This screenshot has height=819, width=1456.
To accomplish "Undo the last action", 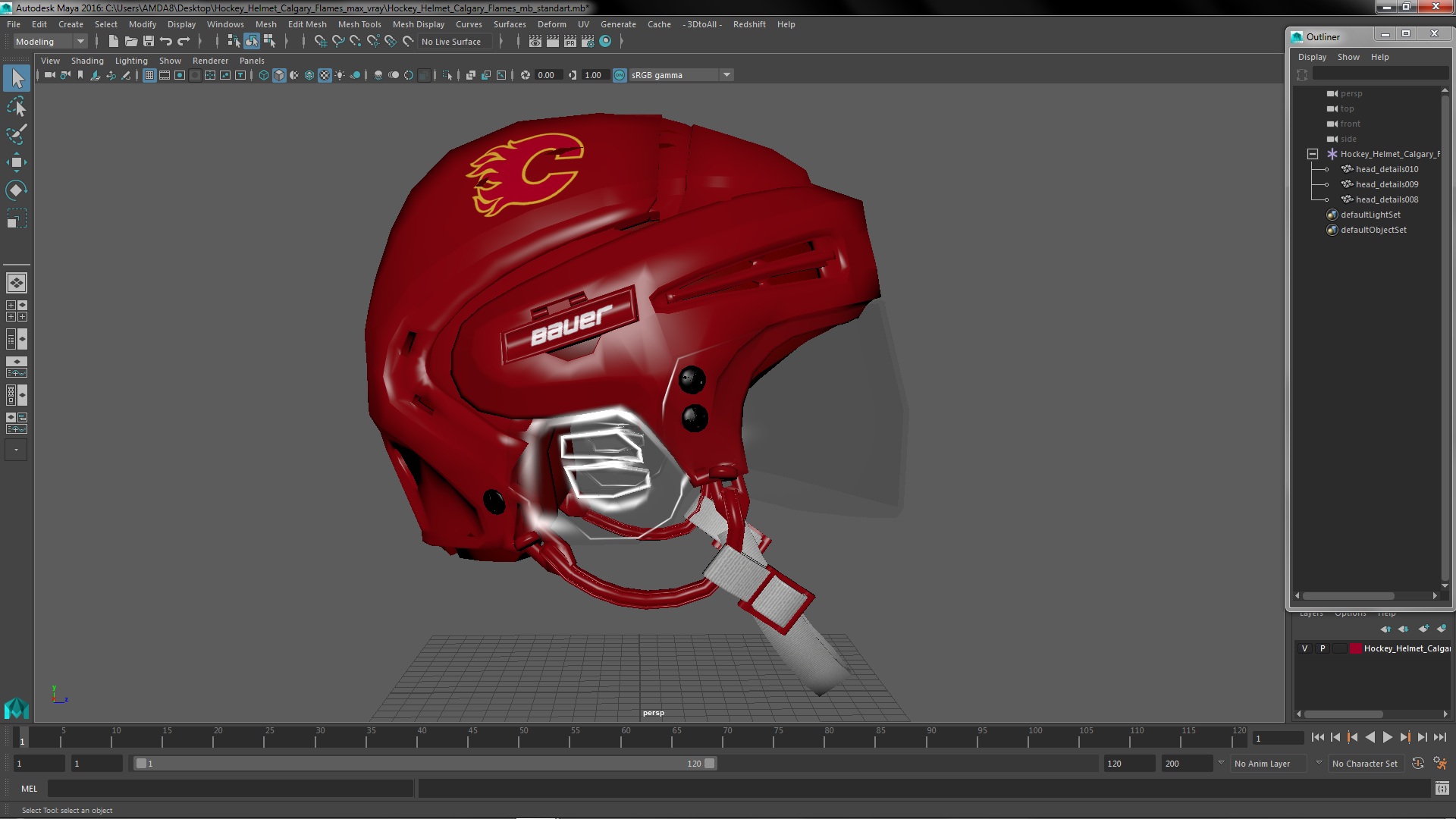I will click(166, 42).
